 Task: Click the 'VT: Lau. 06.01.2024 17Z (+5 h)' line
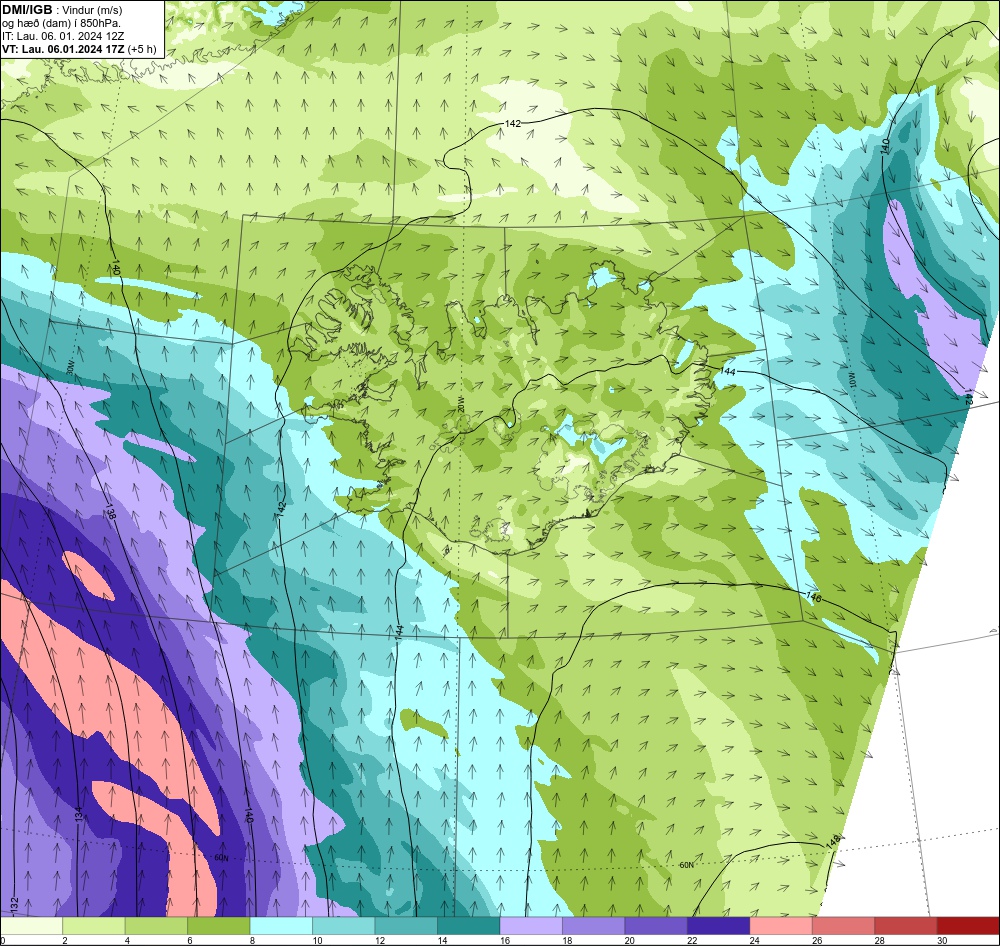(x=79, y=49)
